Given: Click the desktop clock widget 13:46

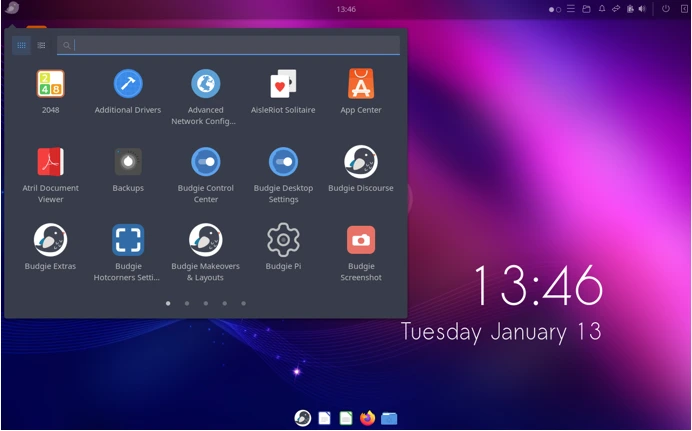Looking at the screenshot, I should (538, 286).
